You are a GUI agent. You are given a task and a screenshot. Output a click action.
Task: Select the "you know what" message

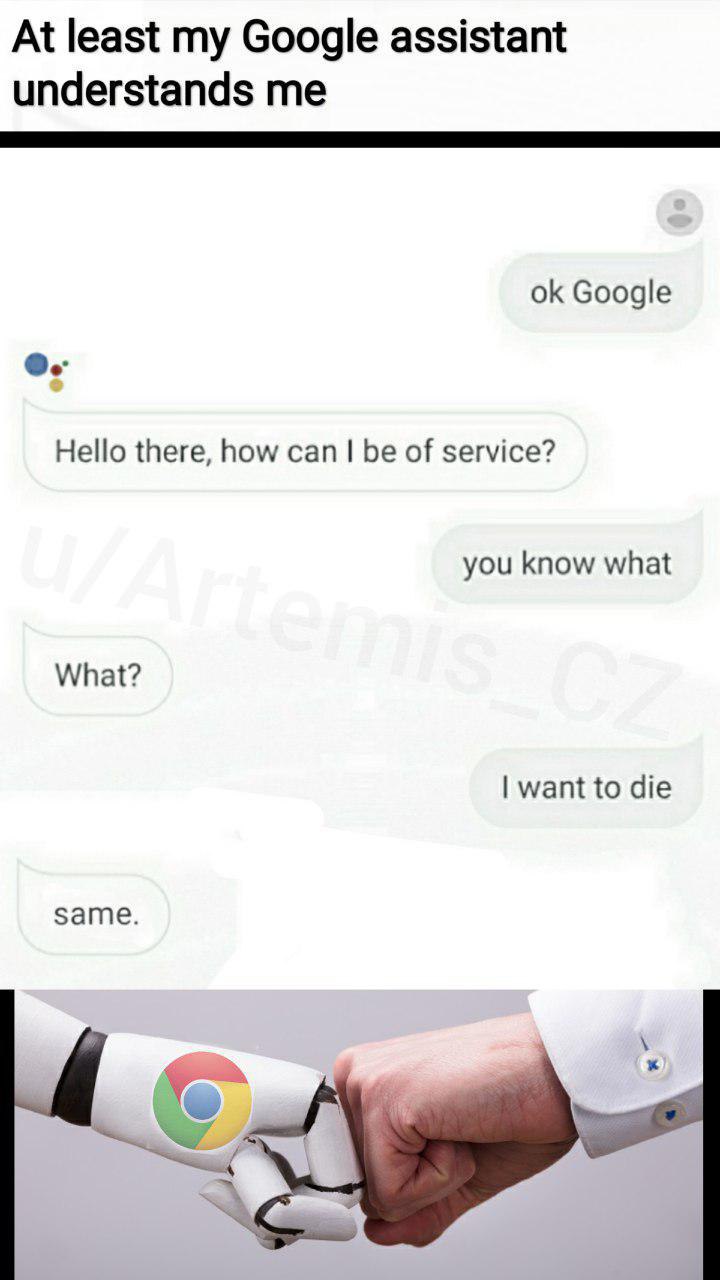(567, 563)
